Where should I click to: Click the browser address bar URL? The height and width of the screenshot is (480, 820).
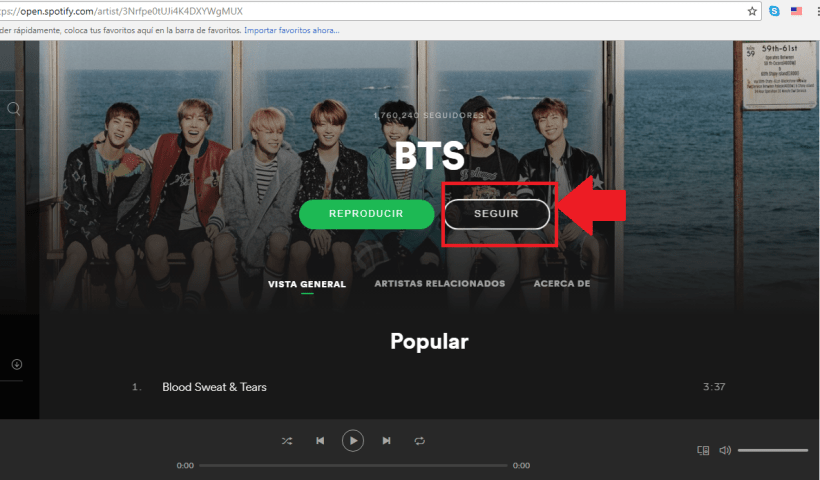click(121, 11)
